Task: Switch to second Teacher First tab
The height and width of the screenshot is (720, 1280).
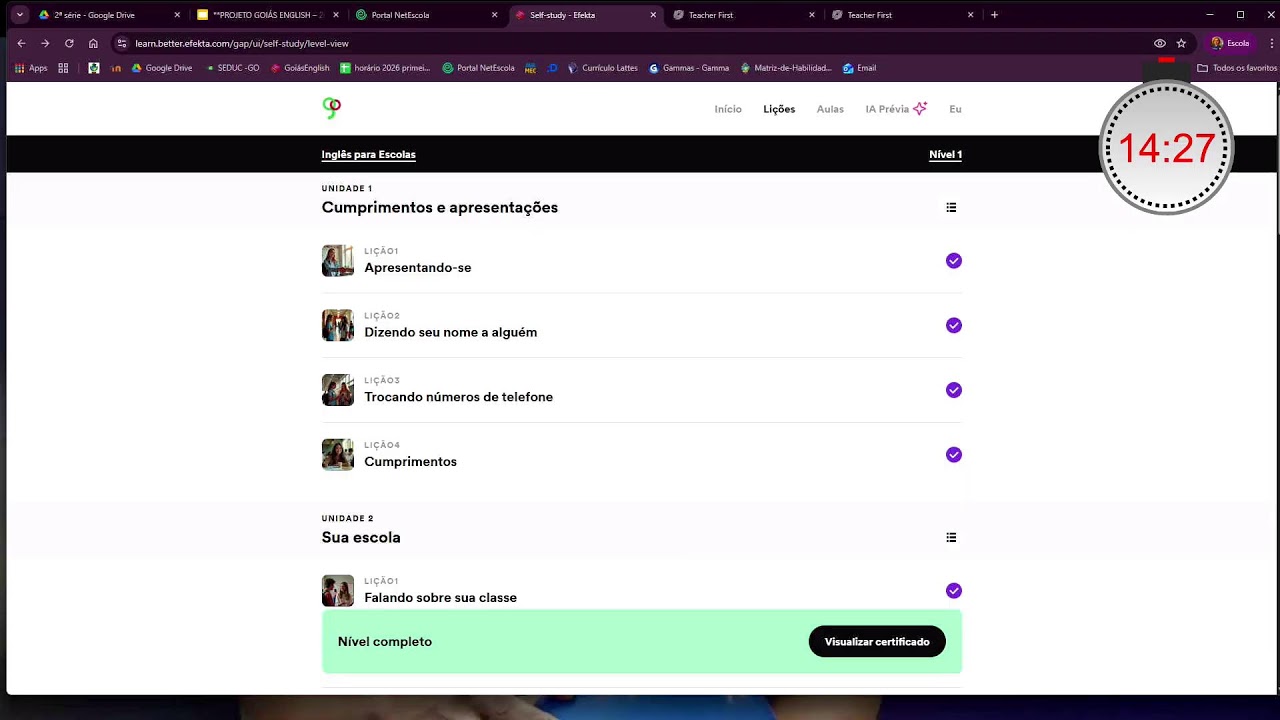Action: coord(904,15)
